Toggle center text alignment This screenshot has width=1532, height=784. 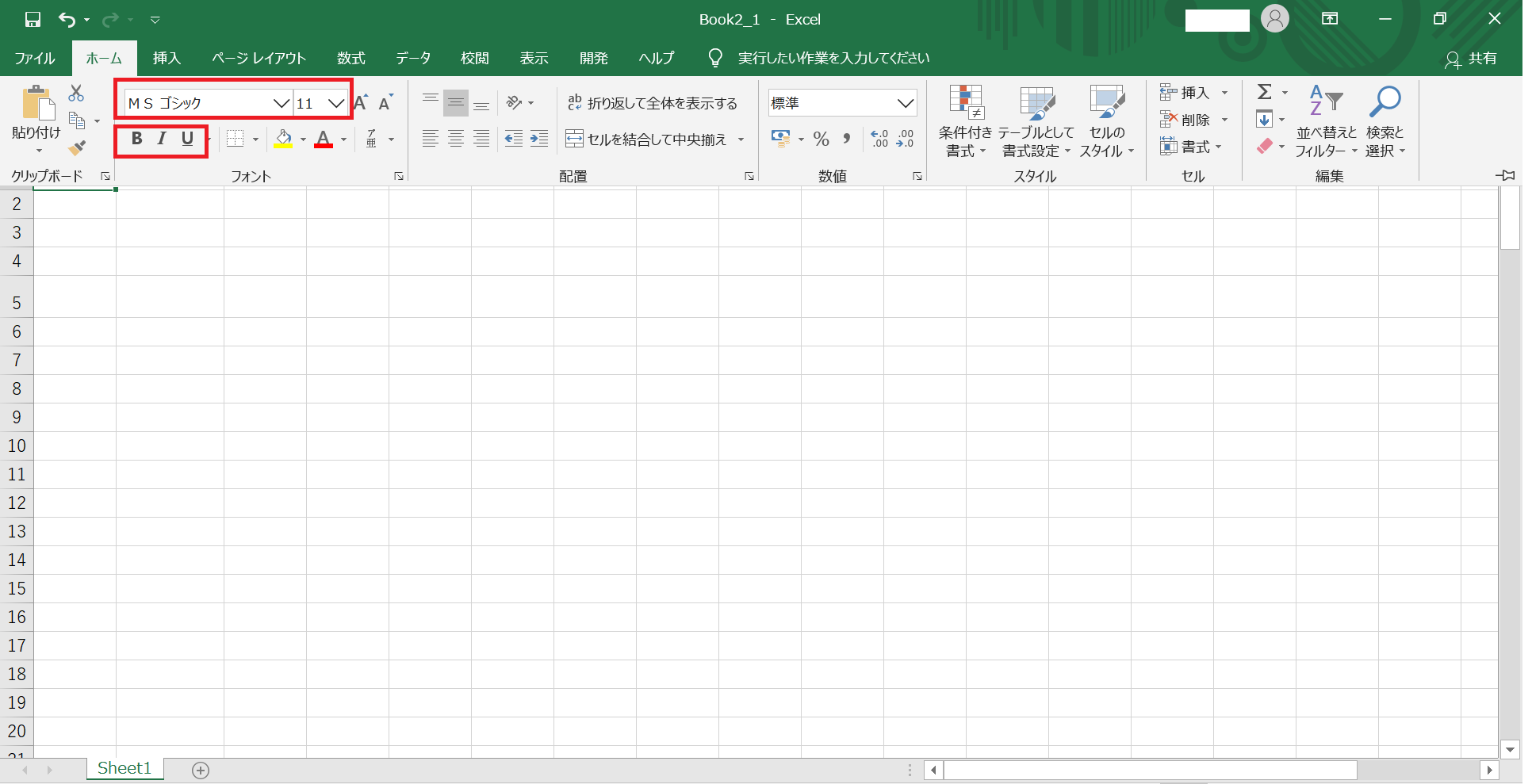456,139
